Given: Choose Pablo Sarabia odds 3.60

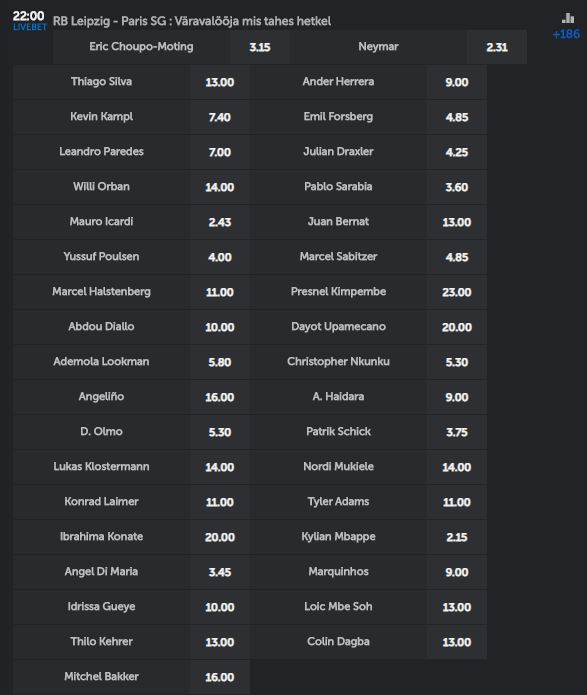Looking at the screenshot, I should tap(457, 187).
